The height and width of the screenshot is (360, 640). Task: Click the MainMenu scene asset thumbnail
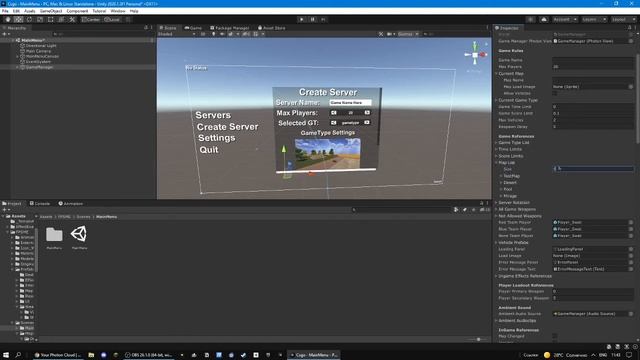coord(79,234)
